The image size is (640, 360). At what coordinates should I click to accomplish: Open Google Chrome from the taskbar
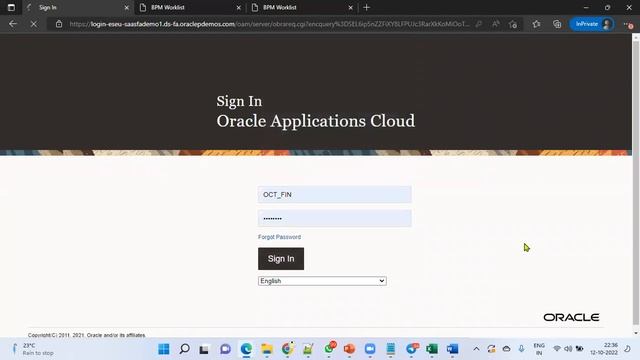tap(287, 349)
